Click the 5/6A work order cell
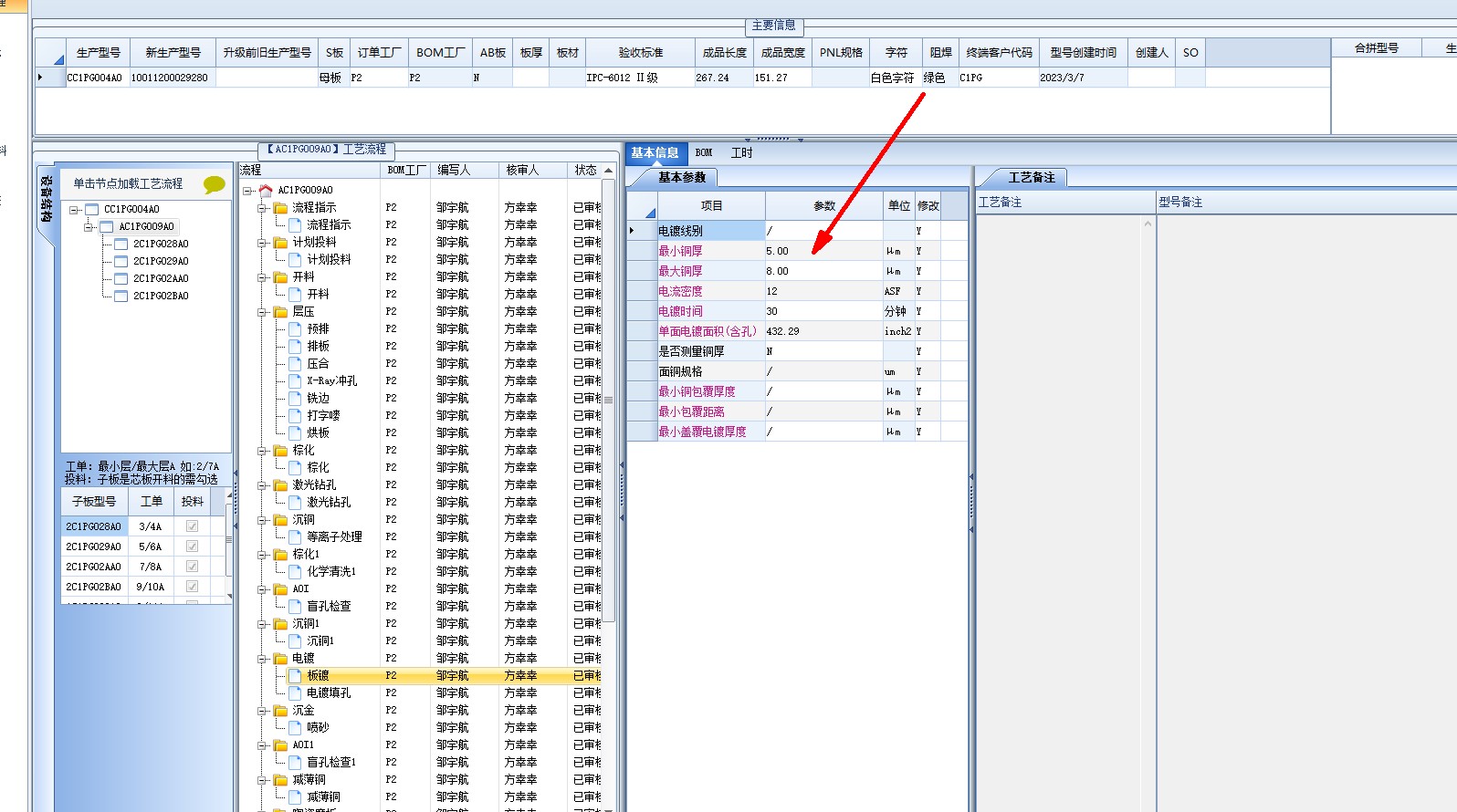Screen dimensions: 1457x812 [151, 547]
